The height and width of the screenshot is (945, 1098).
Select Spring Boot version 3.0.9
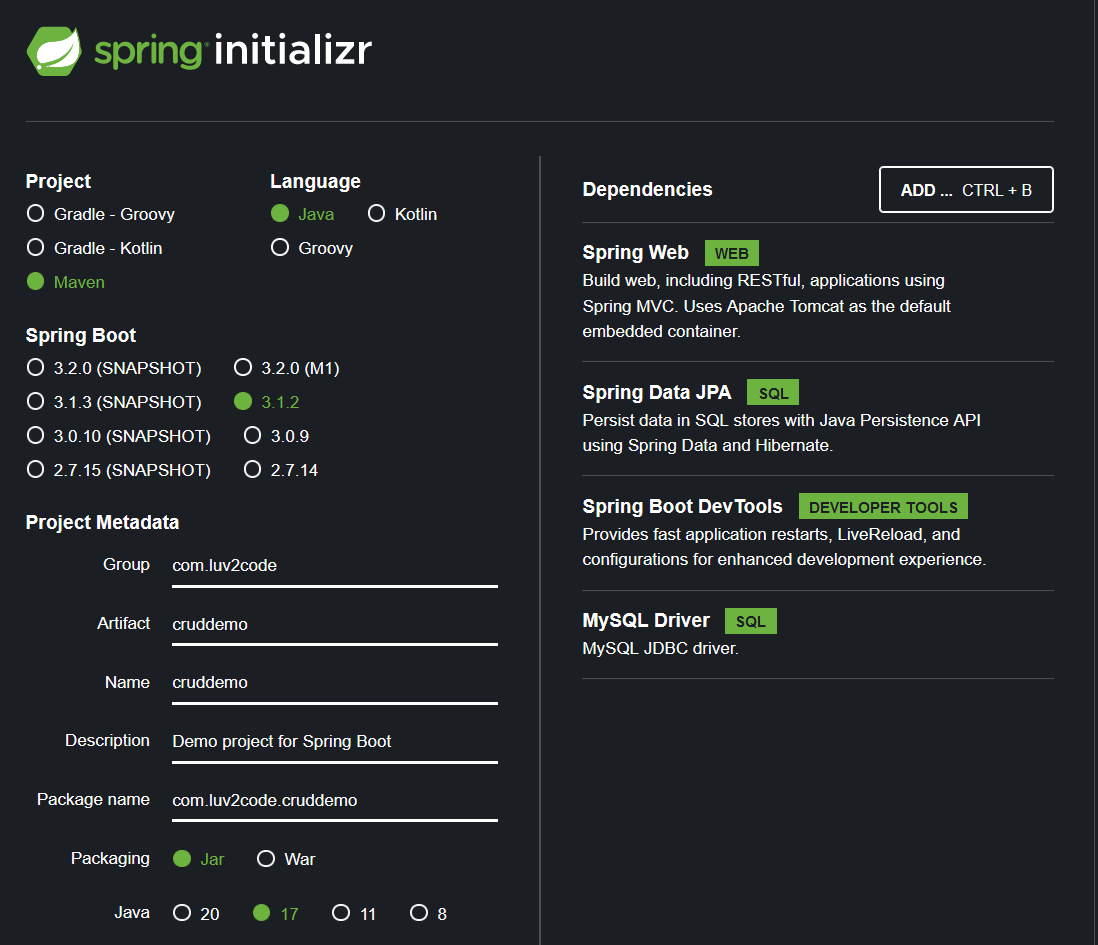click(x=276, y=436)
